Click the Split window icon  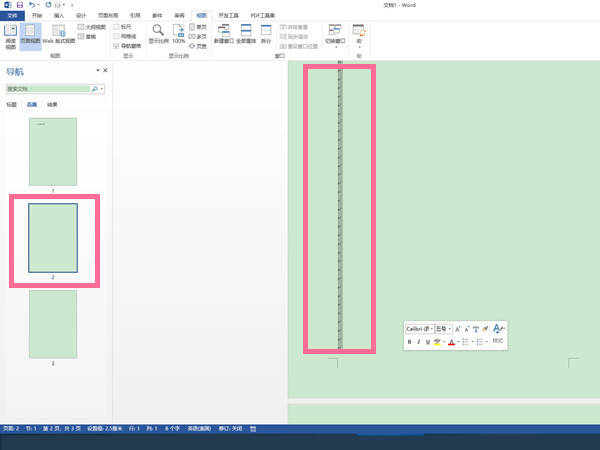tap(266, 34)
